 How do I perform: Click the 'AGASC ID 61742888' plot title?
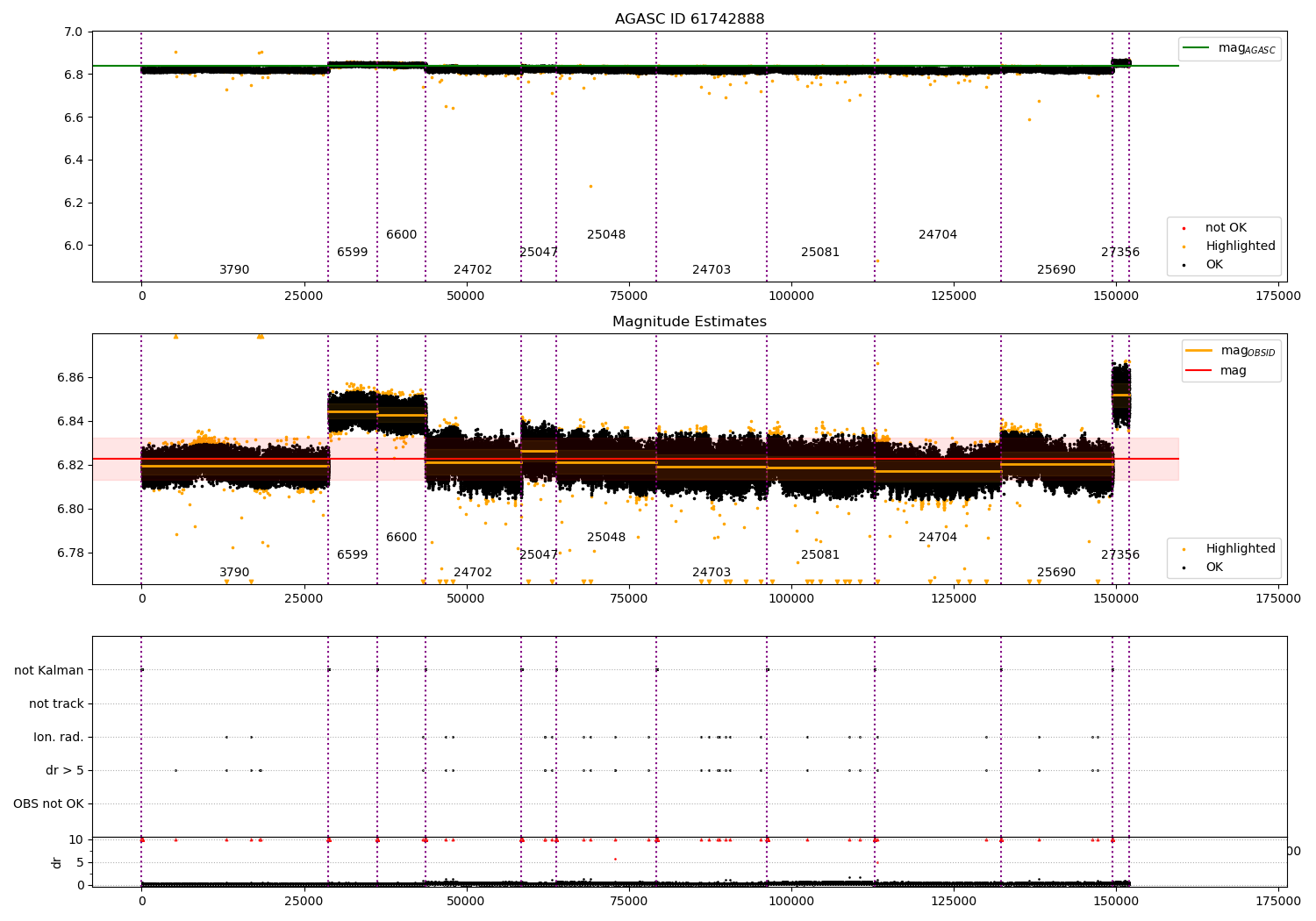click(690, 19)
